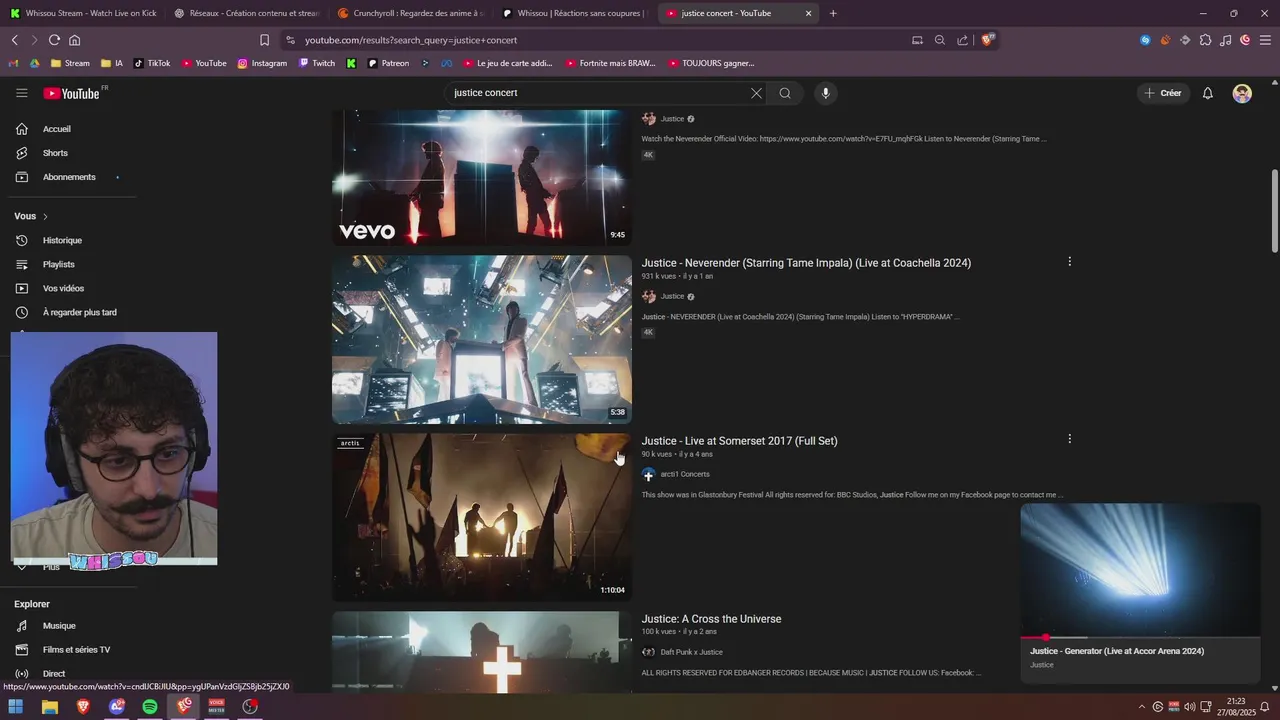1280x720 pixels.
Task: Open the Instagram bookmark
Action: (262, 63)
